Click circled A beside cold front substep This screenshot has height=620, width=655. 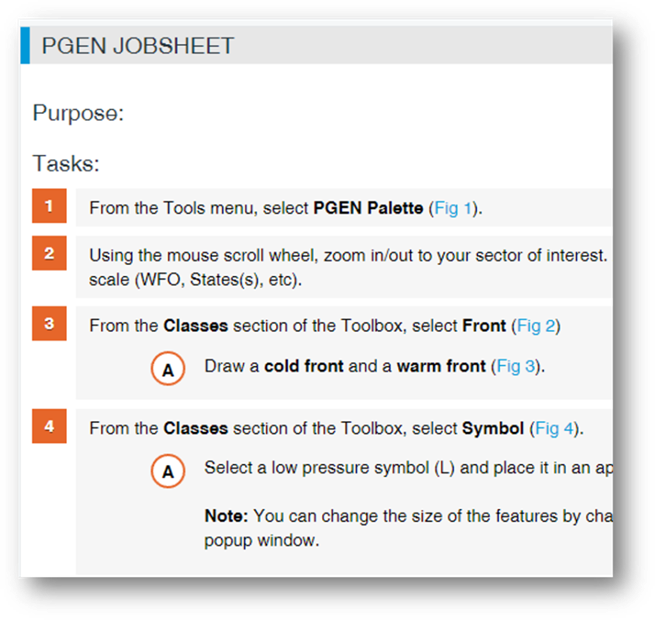[168, 369]
